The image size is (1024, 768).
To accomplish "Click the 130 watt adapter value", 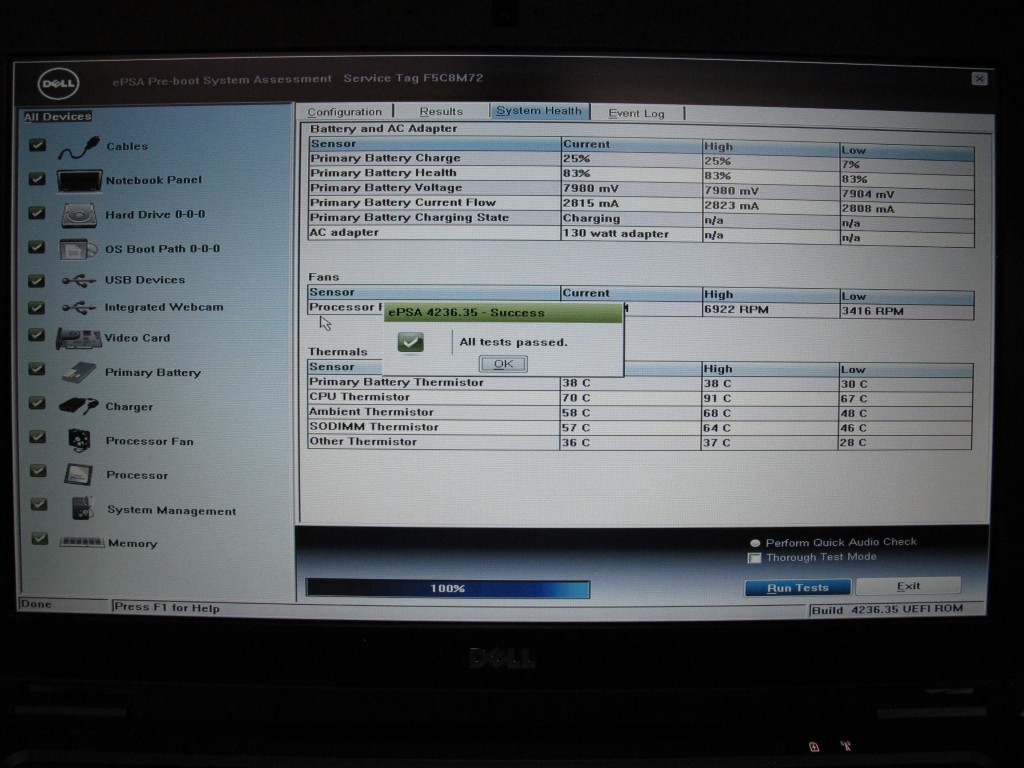I will click(616, 233).
